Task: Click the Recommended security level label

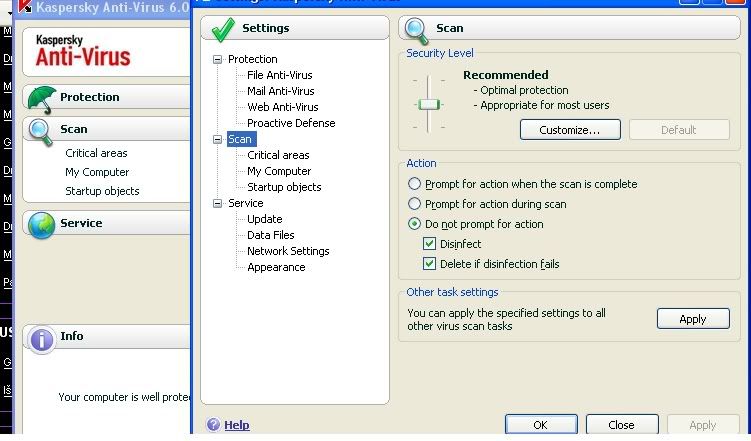Action: [x=506, y=75]
